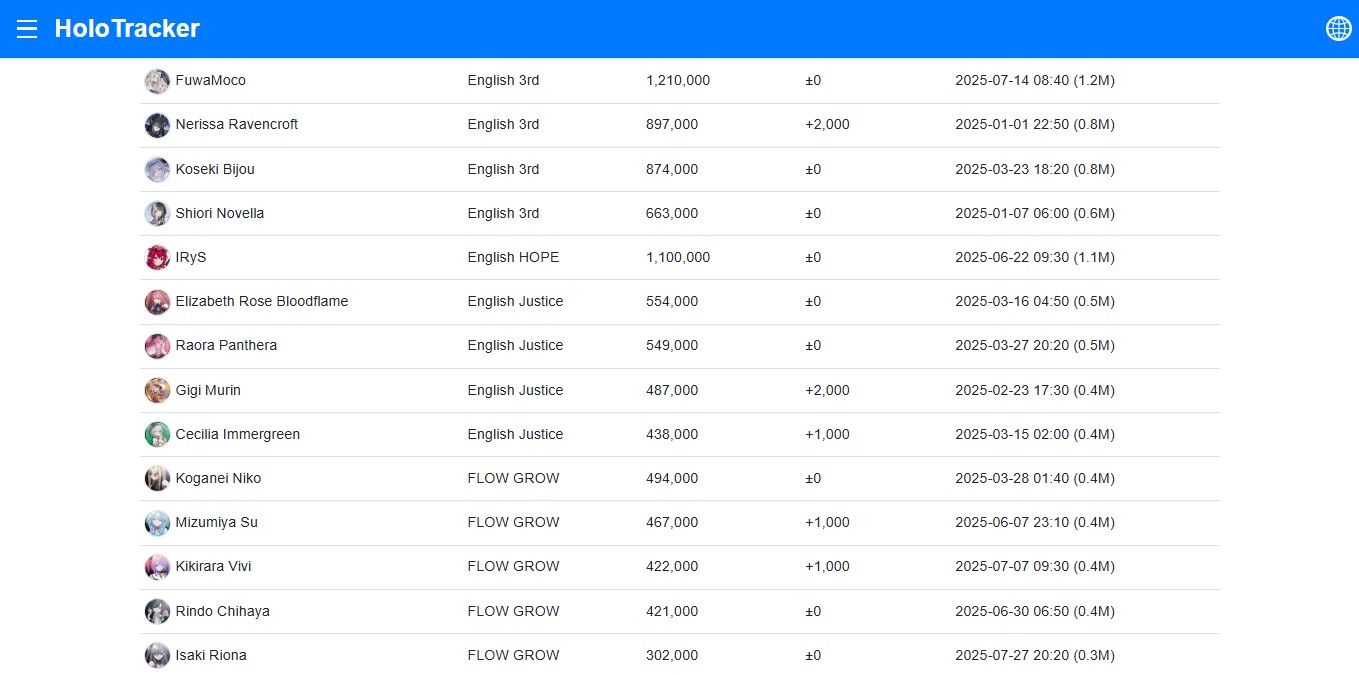This screenshot has height=675, width=1359.
Task: Open the language globe icon
Action: click(x=1338, y=29)
